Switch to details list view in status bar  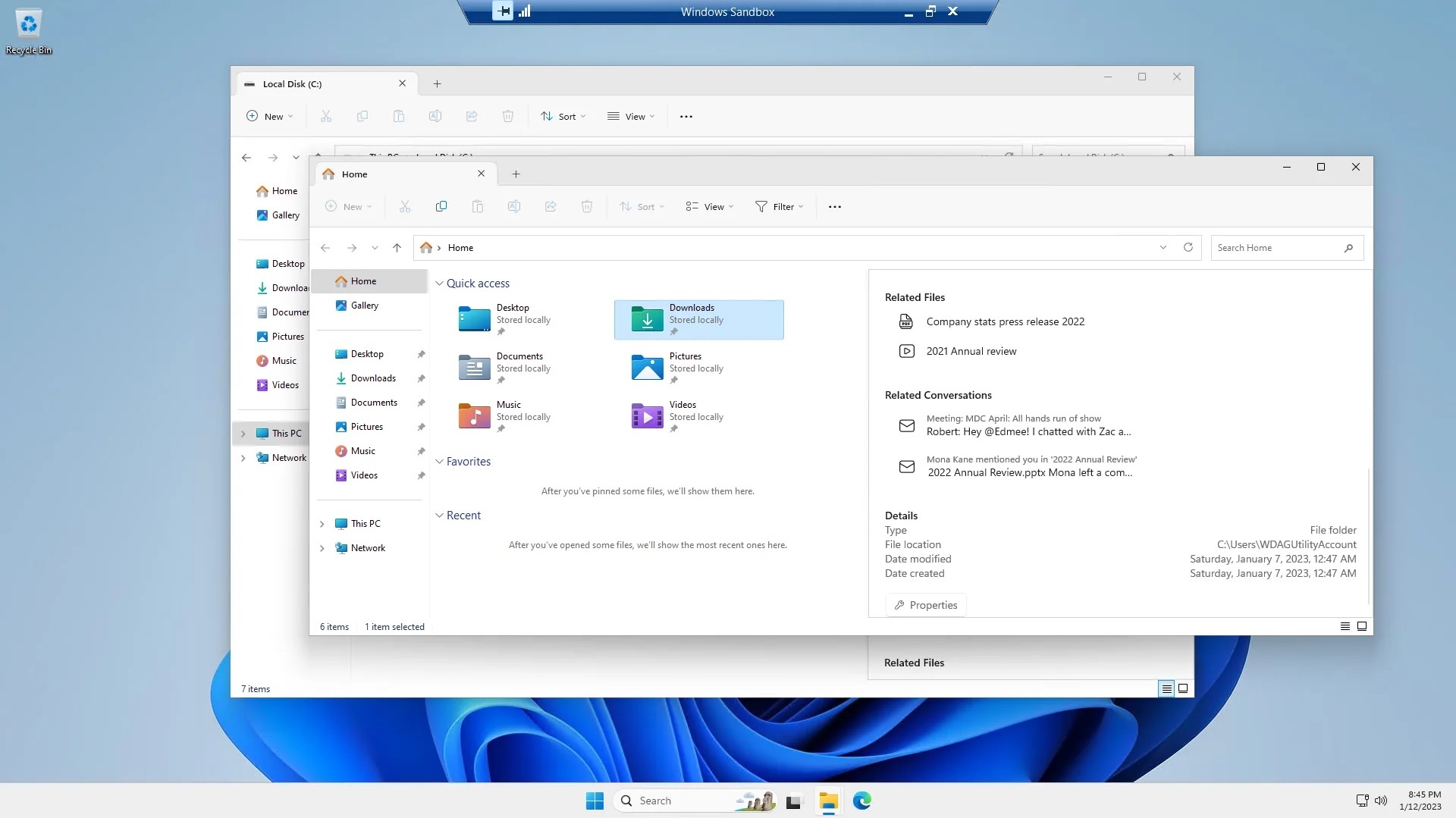point(1344,626)
